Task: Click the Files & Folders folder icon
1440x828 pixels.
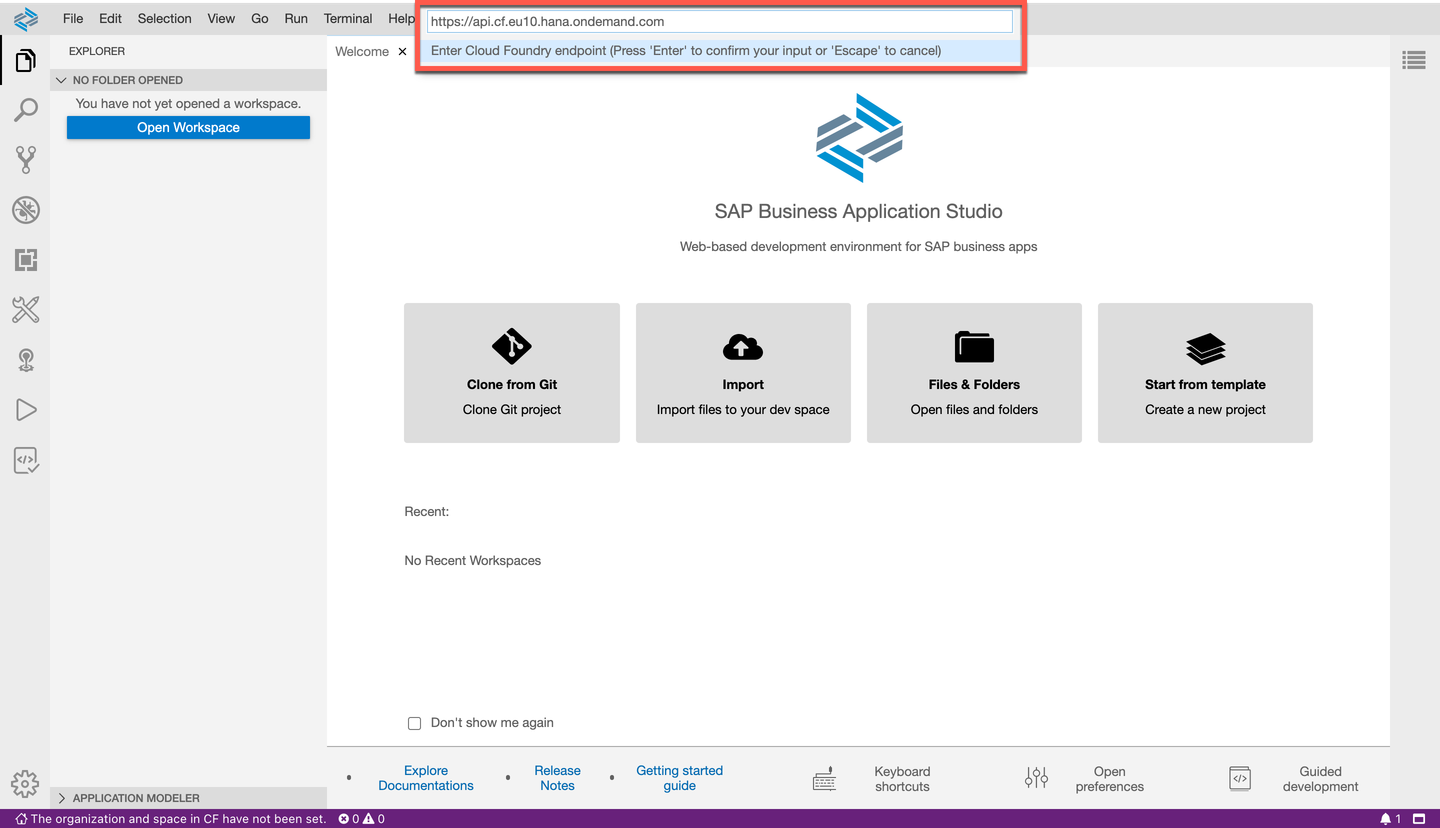Action: [974, 347]
